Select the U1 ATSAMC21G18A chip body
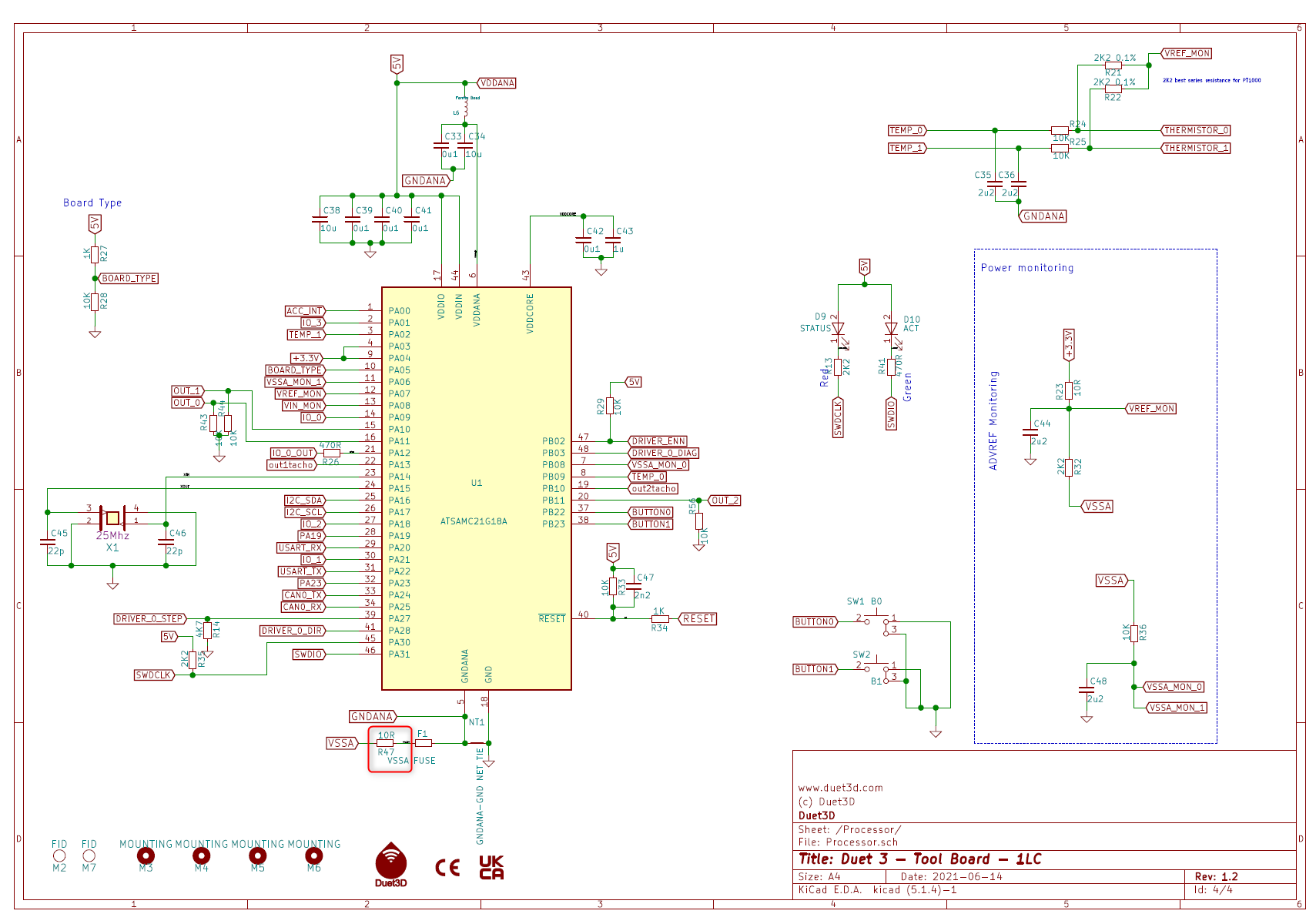This screenshot has width=1316, height=914. (477, 488)
